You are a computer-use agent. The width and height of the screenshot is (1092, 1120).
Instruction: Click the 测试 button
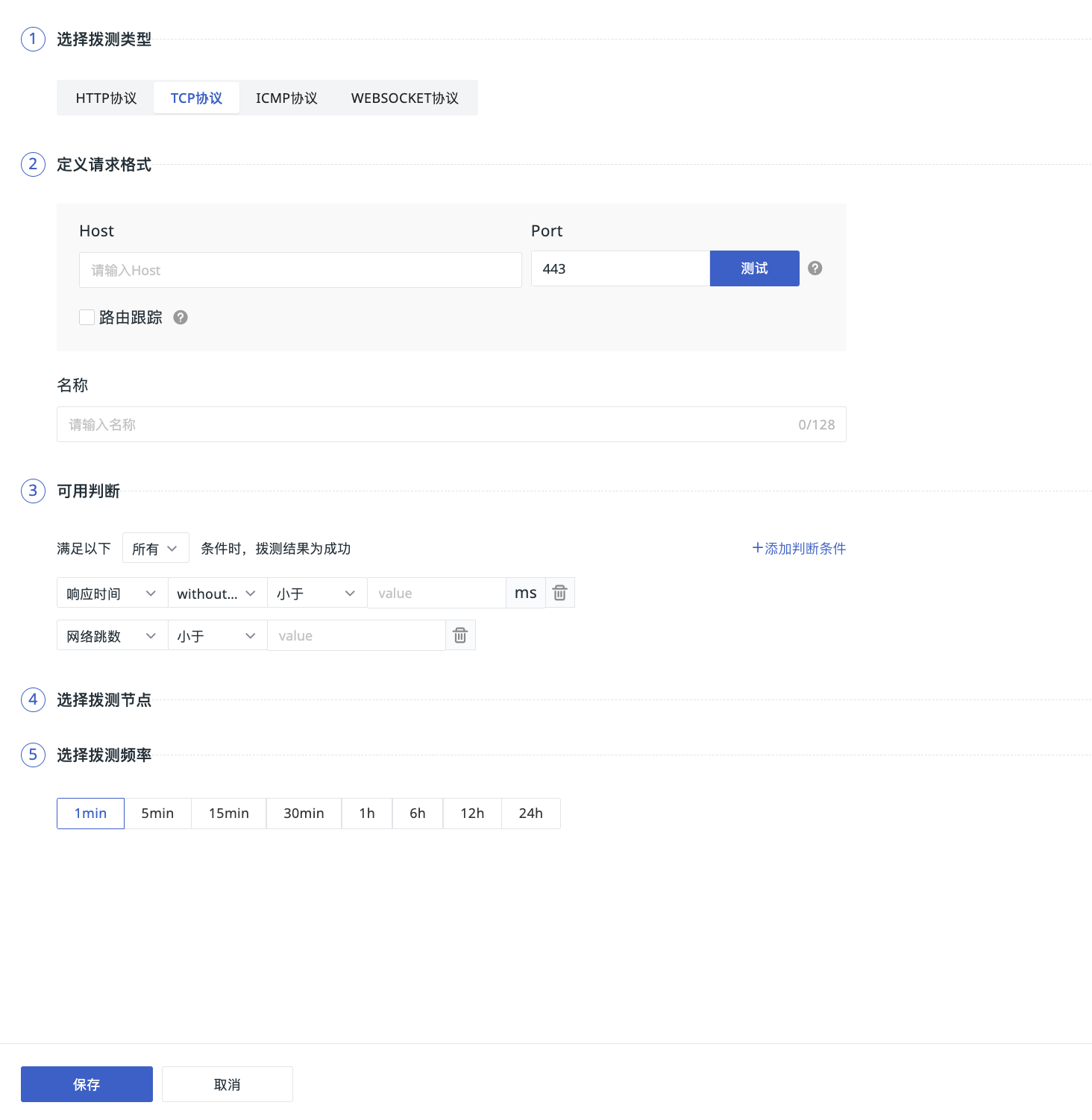tap(754, 268)
